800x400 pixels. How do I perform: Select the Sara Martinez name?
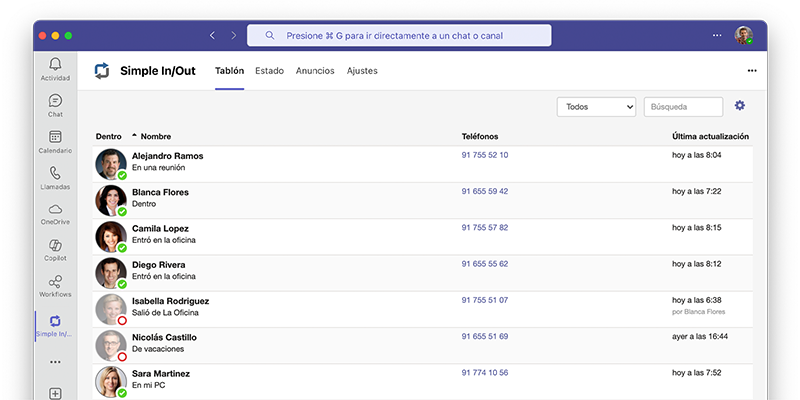161,373
